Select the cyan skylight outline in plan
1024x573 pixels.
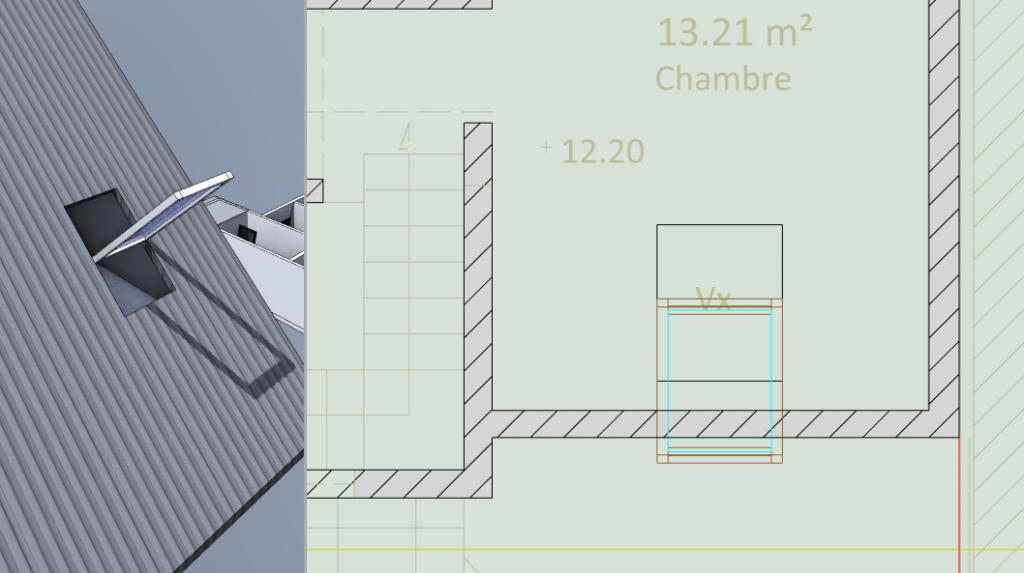click(x=720, y=381)
